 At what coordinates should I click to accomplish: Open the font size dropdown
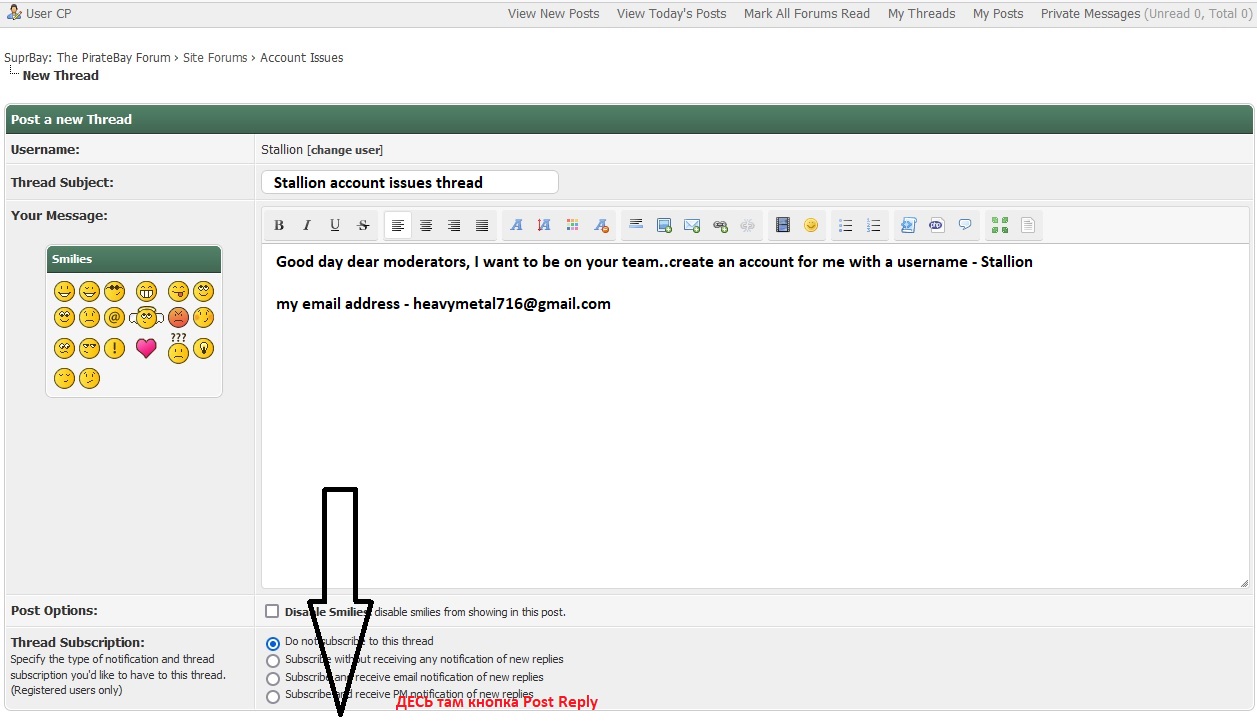pos(544,226)
